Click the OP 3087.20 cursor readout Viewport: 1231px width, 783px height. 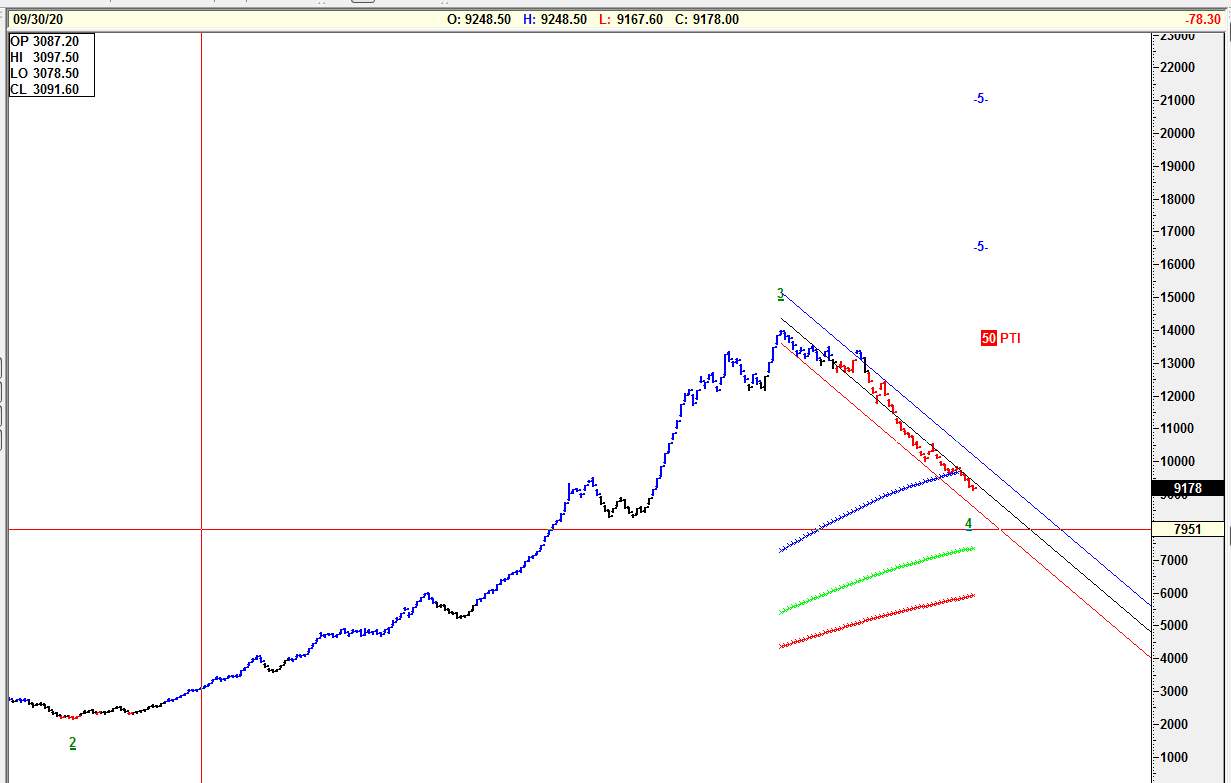click(44, 42)
